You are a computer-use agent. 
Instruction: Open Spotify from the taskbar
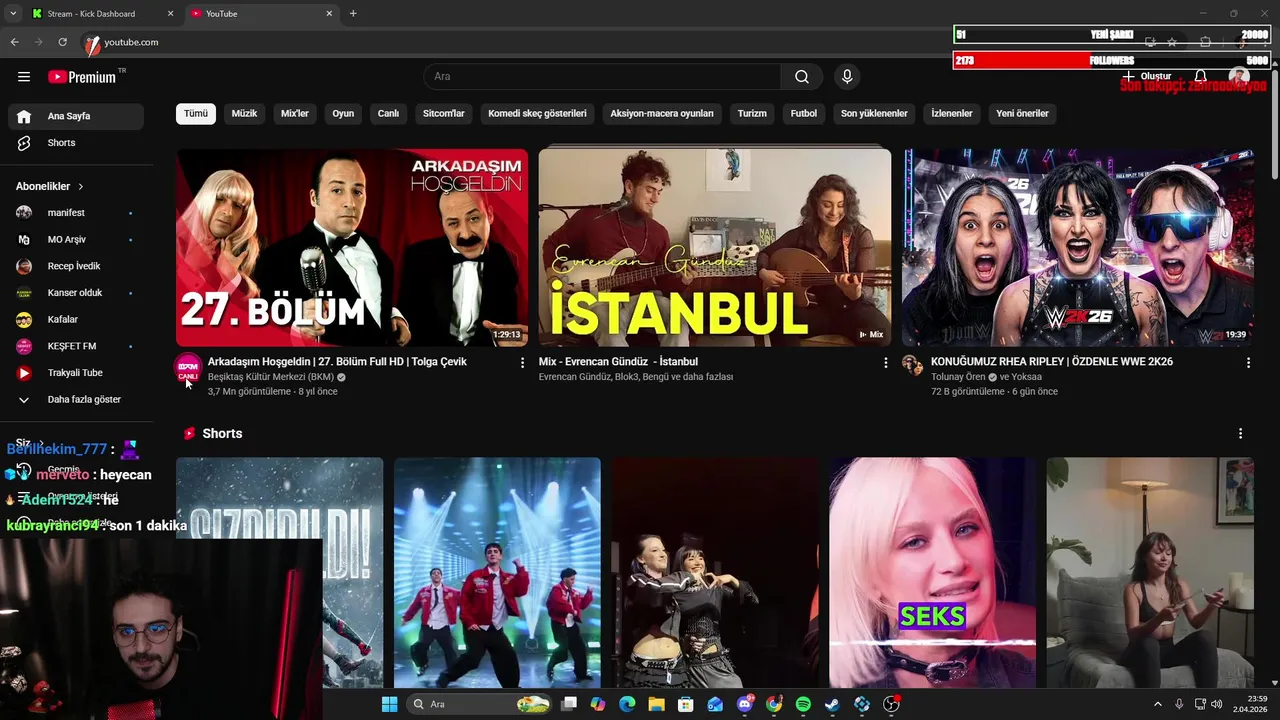[x=803, y=704]
